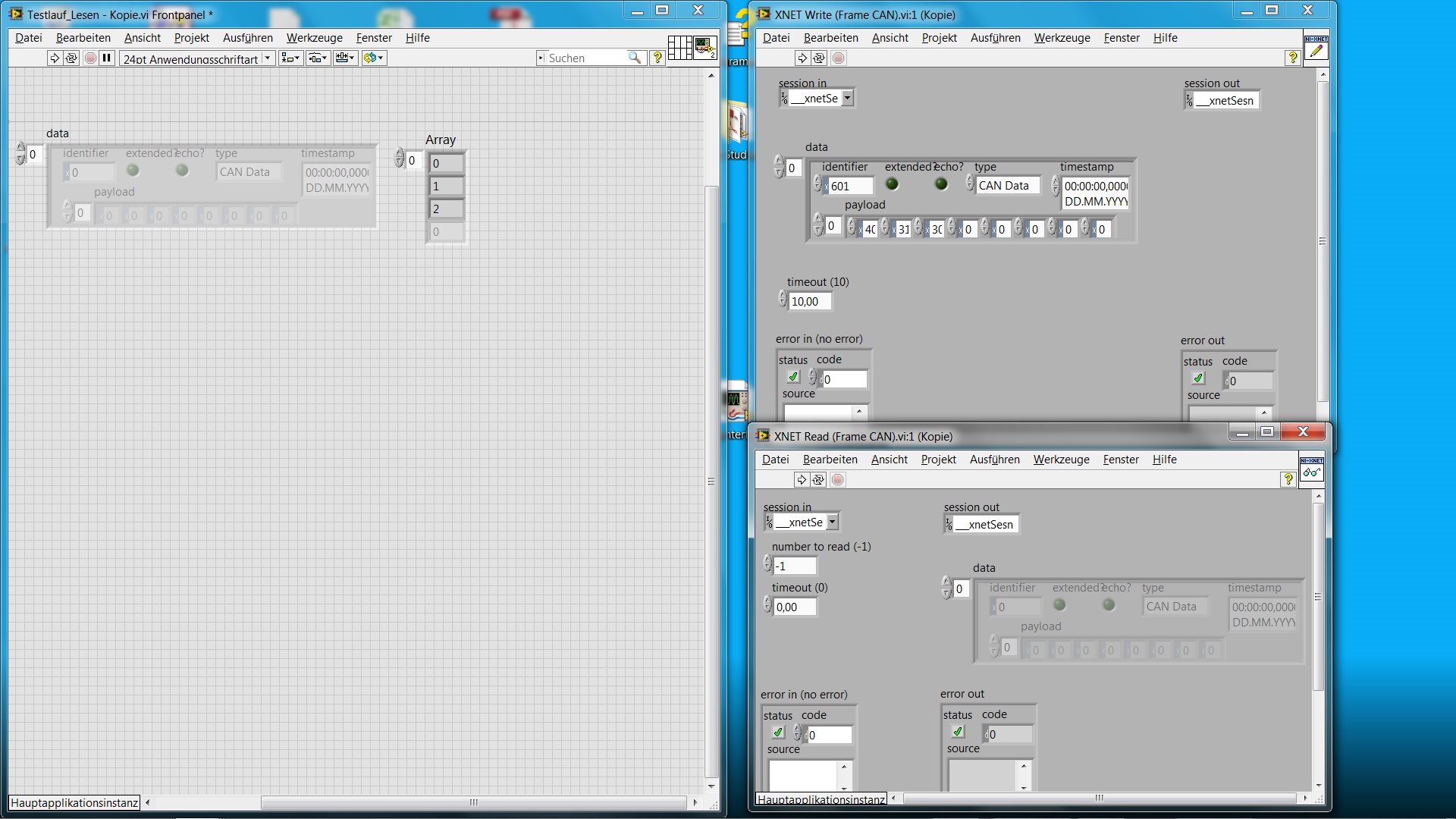Viewport: 1456px width, 819px height.
Task: Open Ausführen menu in XNET Read window
Action: [x=994, y=460]
